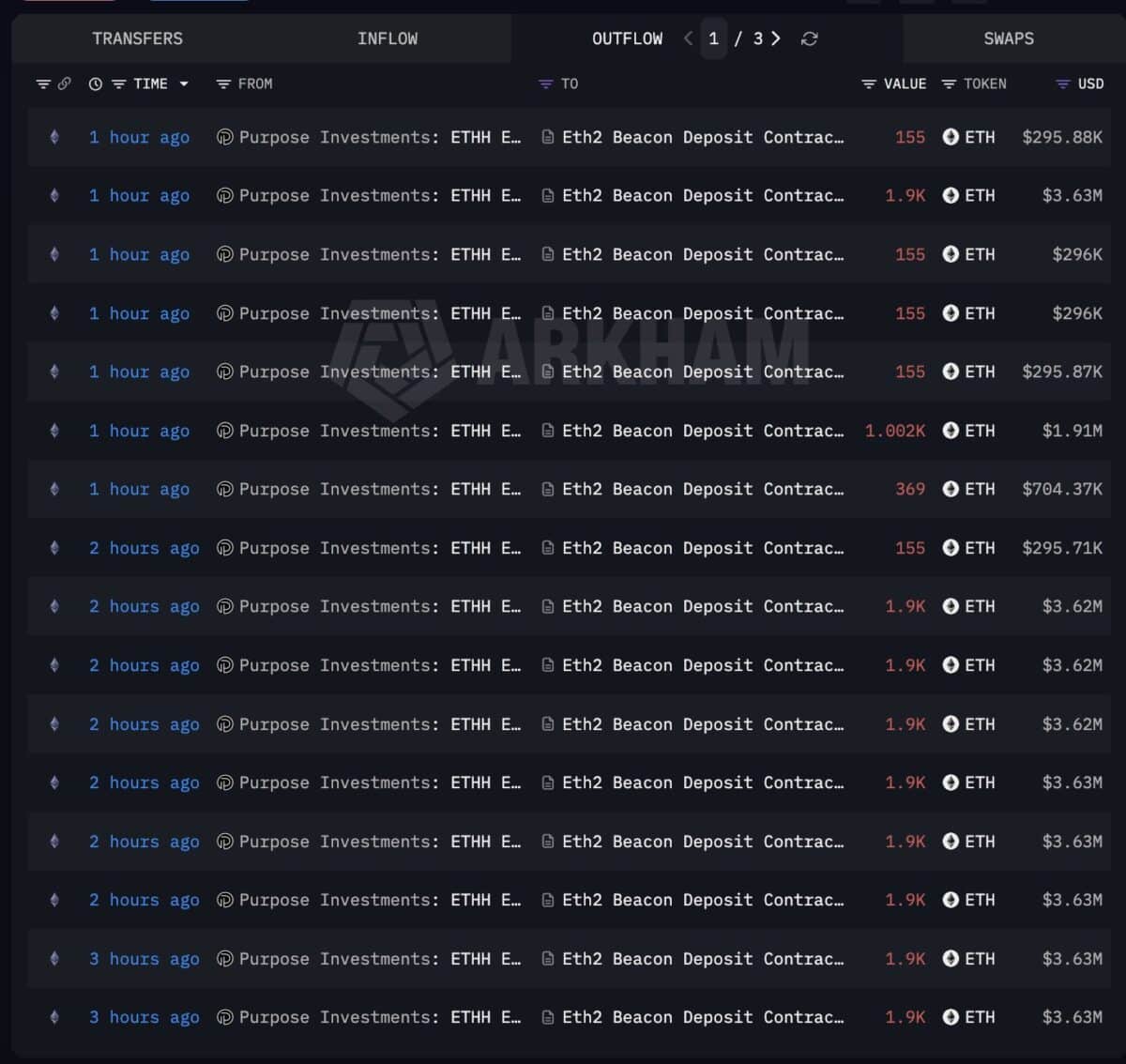Screen dimensions: 1126x1064
Task: Refresh the outflow transfers list
Action: point(809,38)
